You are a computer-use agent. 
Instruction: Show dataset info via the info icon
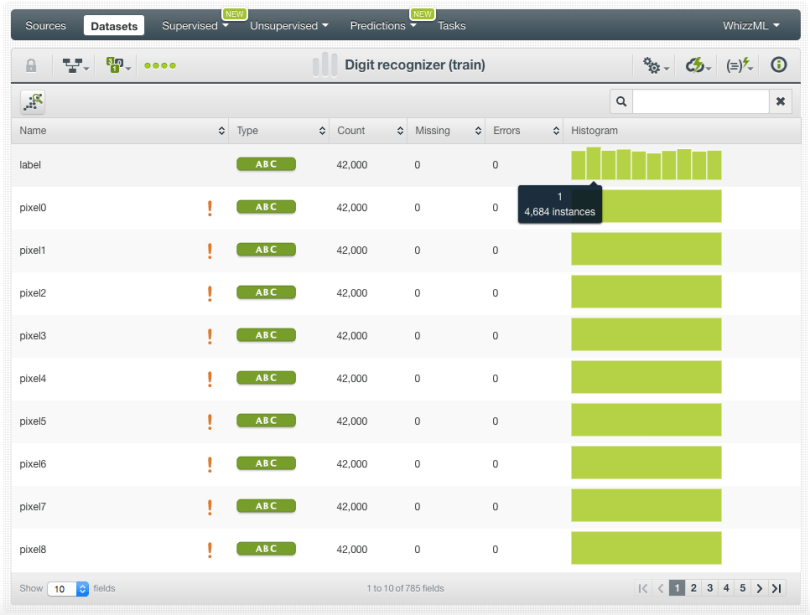[778, 66]
